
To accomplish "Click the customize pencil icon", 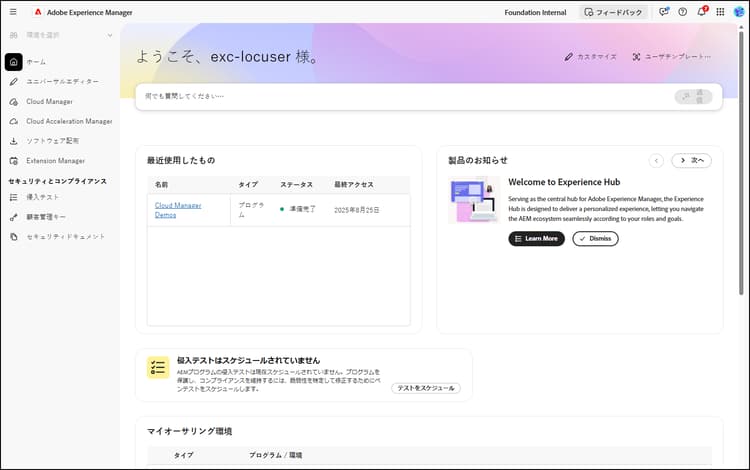I will tap(568, 57).
